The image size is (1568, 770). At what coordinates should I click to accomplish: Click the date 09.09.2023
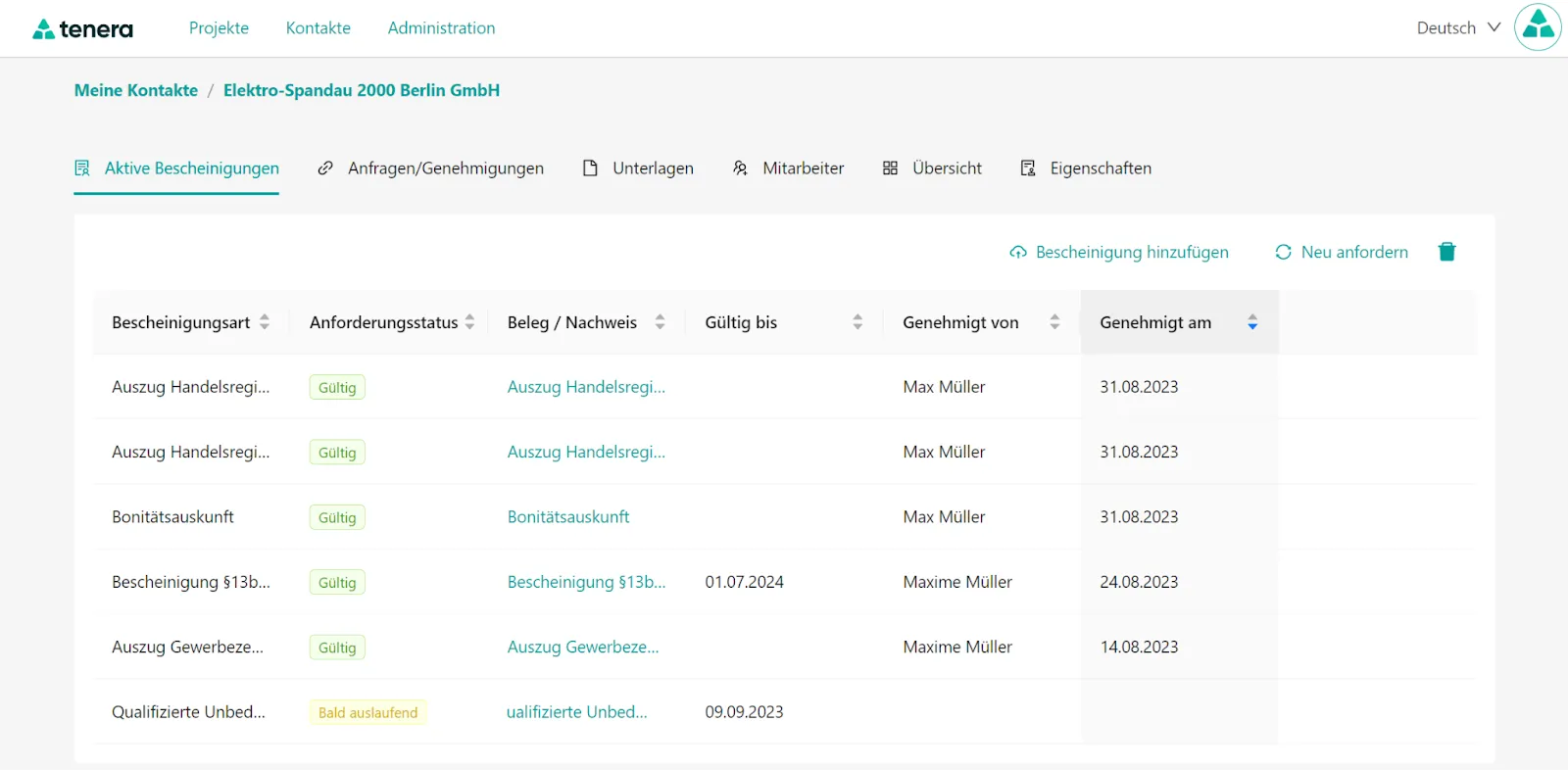(x=745, y=712)
